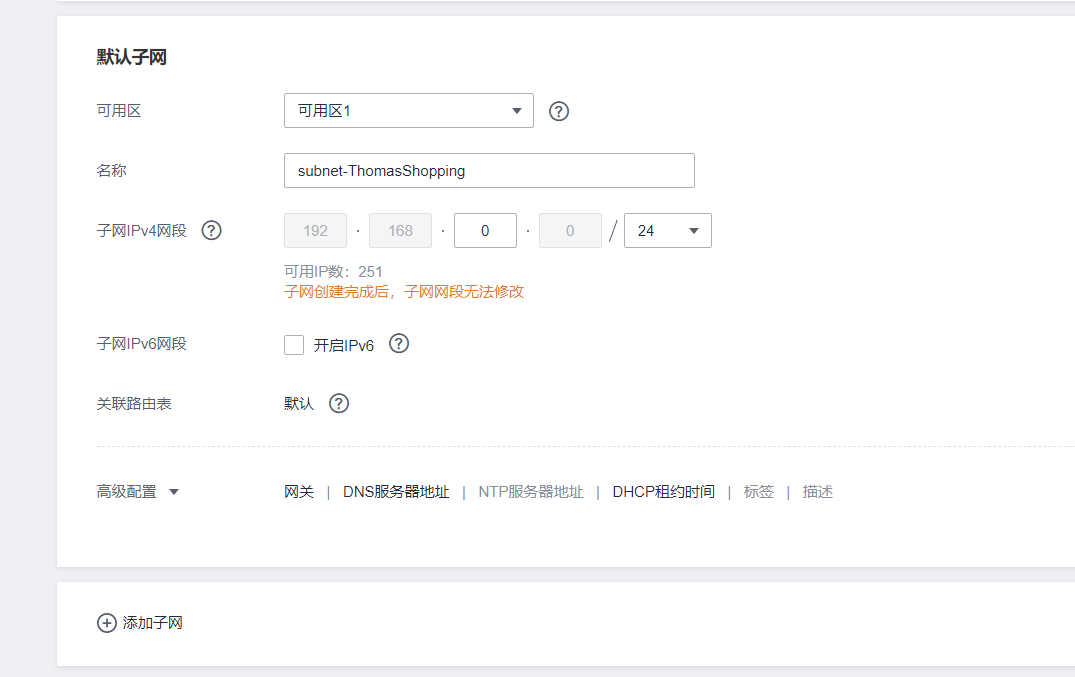Click the third IPv4 octet input

[485, 231]
